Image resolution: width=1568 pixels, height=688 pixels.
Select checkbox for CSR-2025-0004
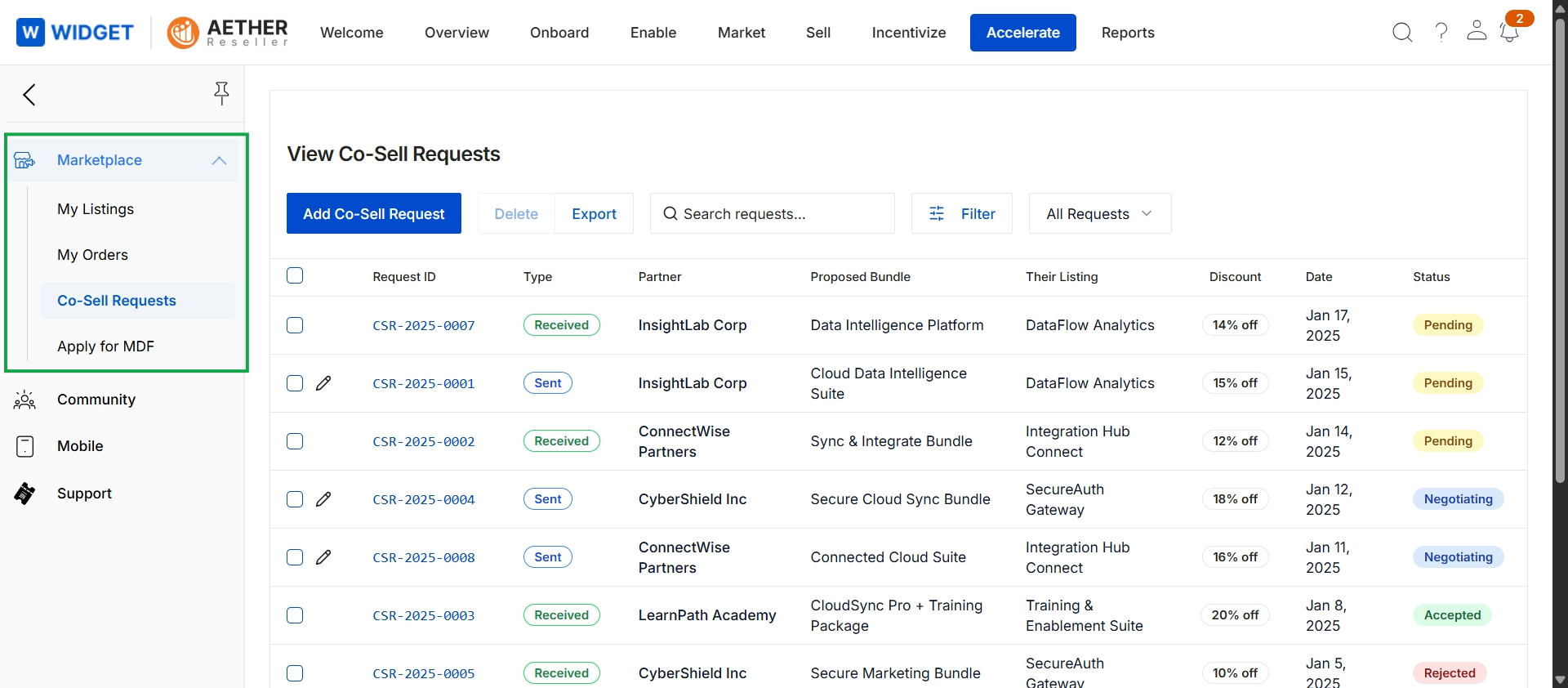pos(295,499)
